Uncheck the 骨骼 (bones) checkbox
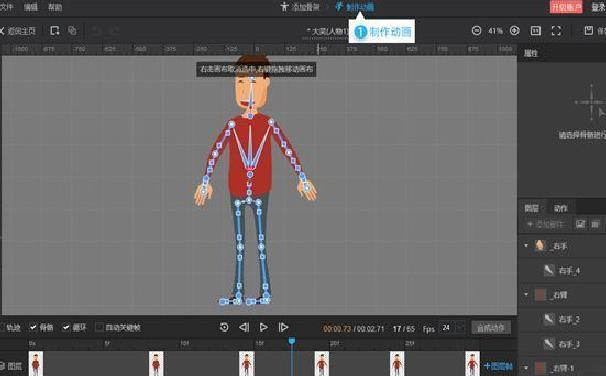The height and width of the screenshot is (376, 606). pos(33,328)
